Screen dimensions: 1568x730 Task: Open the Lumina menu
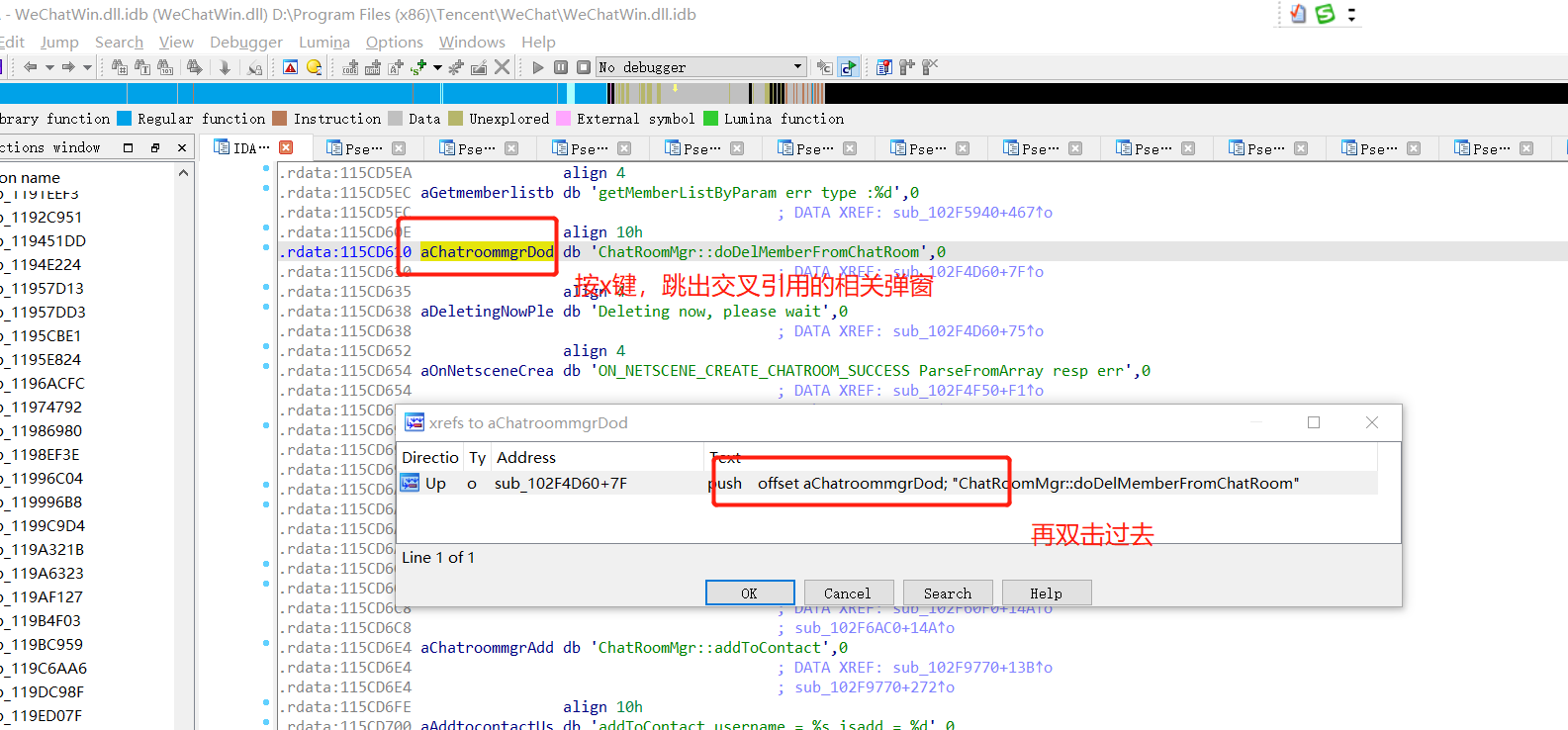[x=324, y=42]
